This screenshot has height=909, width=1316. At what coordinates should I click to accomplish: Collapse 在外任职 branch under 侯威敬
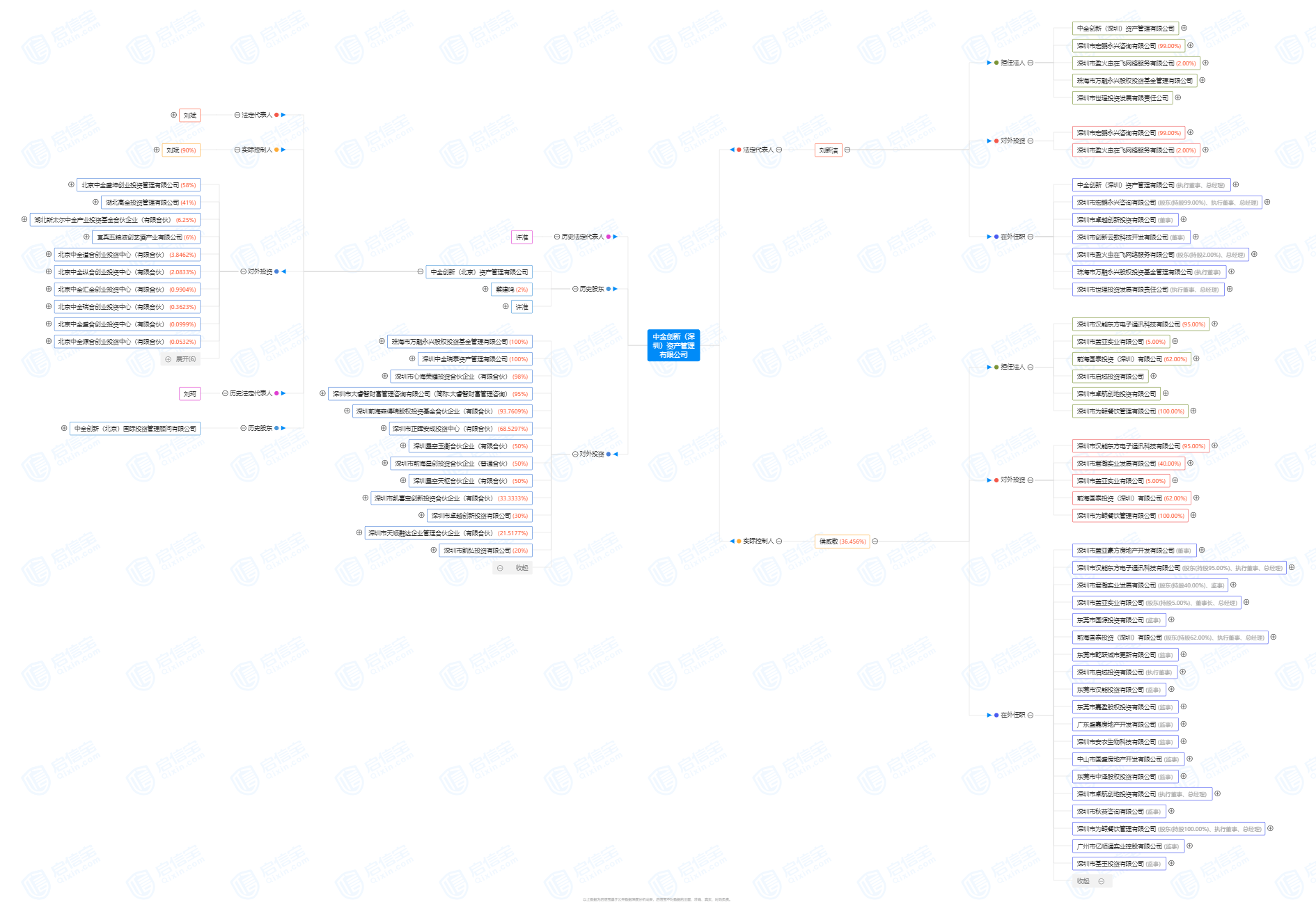(1031, 715)
